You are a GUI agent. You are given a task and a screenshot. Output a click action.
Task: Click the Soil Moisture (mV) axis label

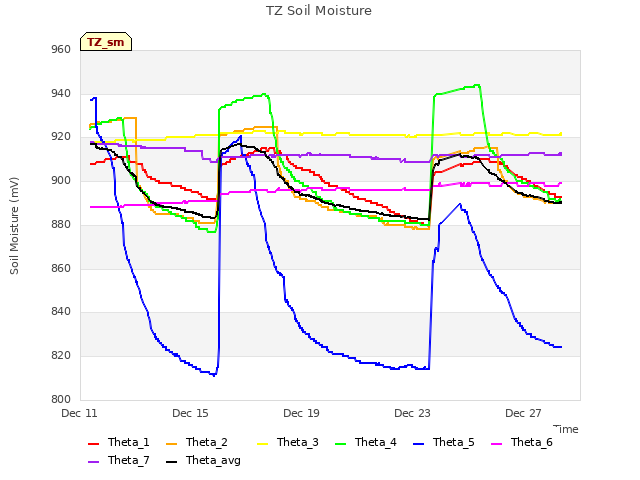click(14, 226)
